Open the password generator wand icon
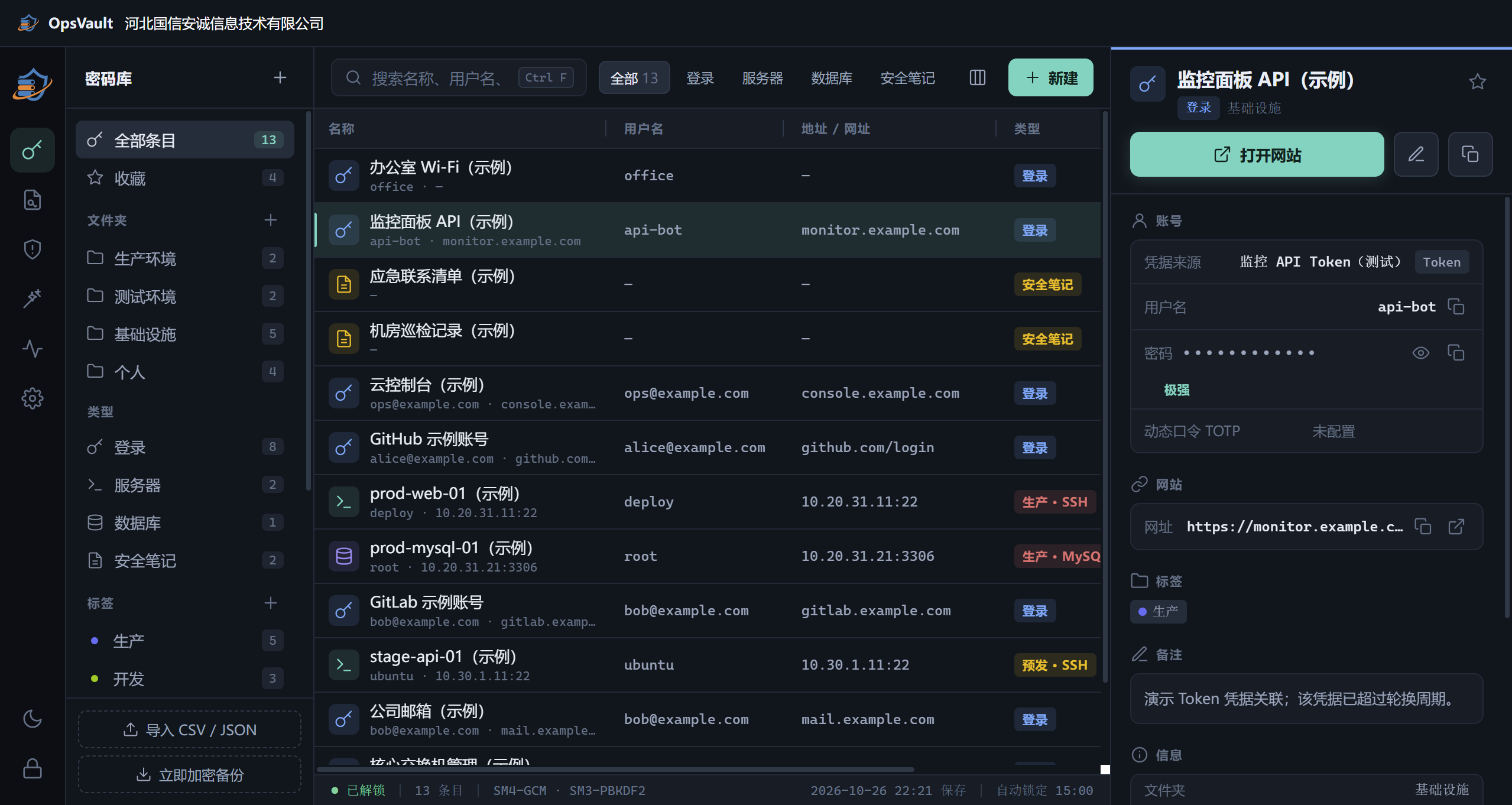This screenshot has height=805, width=1512. click(33, 298)
